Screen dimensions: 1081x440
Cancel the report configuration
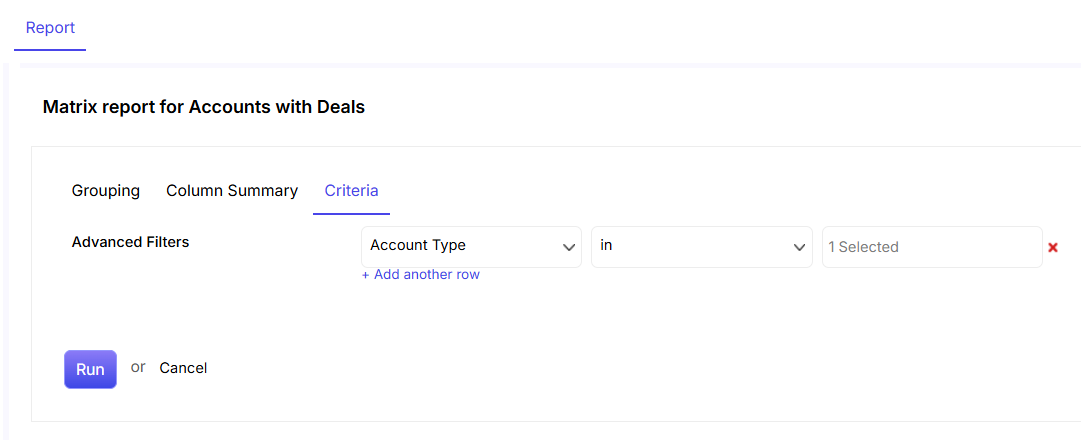click(x=183, y=368)
